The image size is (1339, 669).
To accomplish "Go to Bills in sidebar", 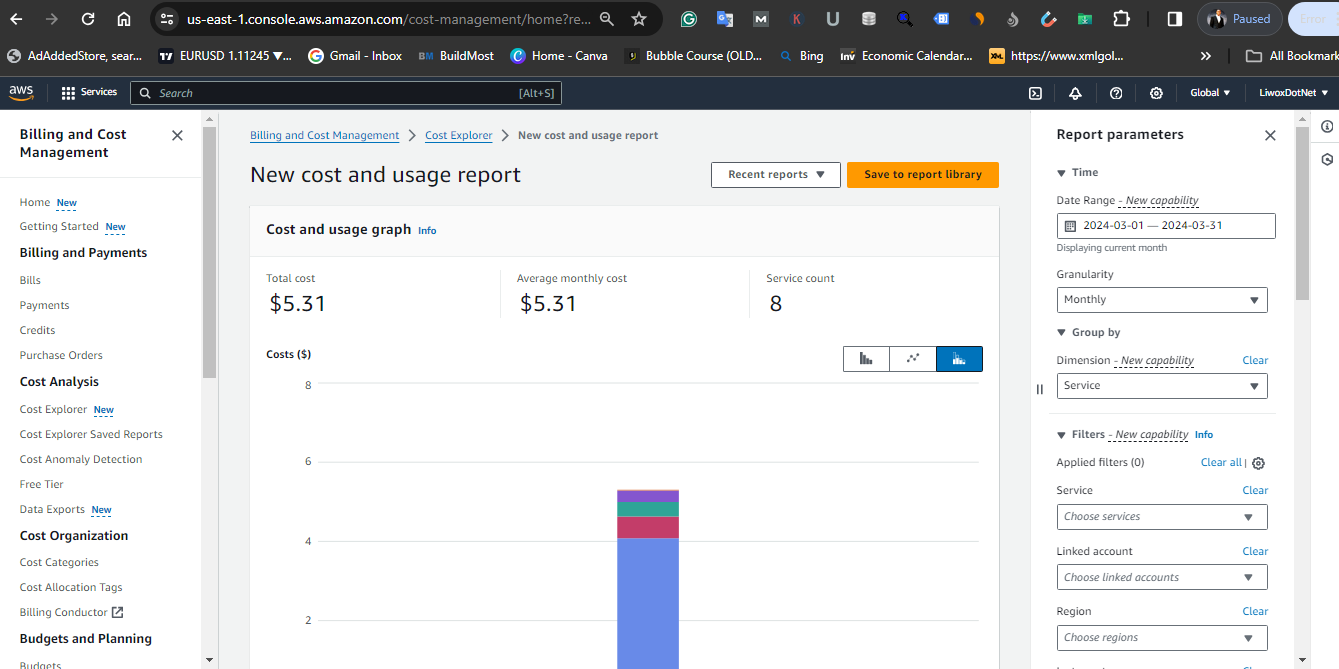I will 30,281.
